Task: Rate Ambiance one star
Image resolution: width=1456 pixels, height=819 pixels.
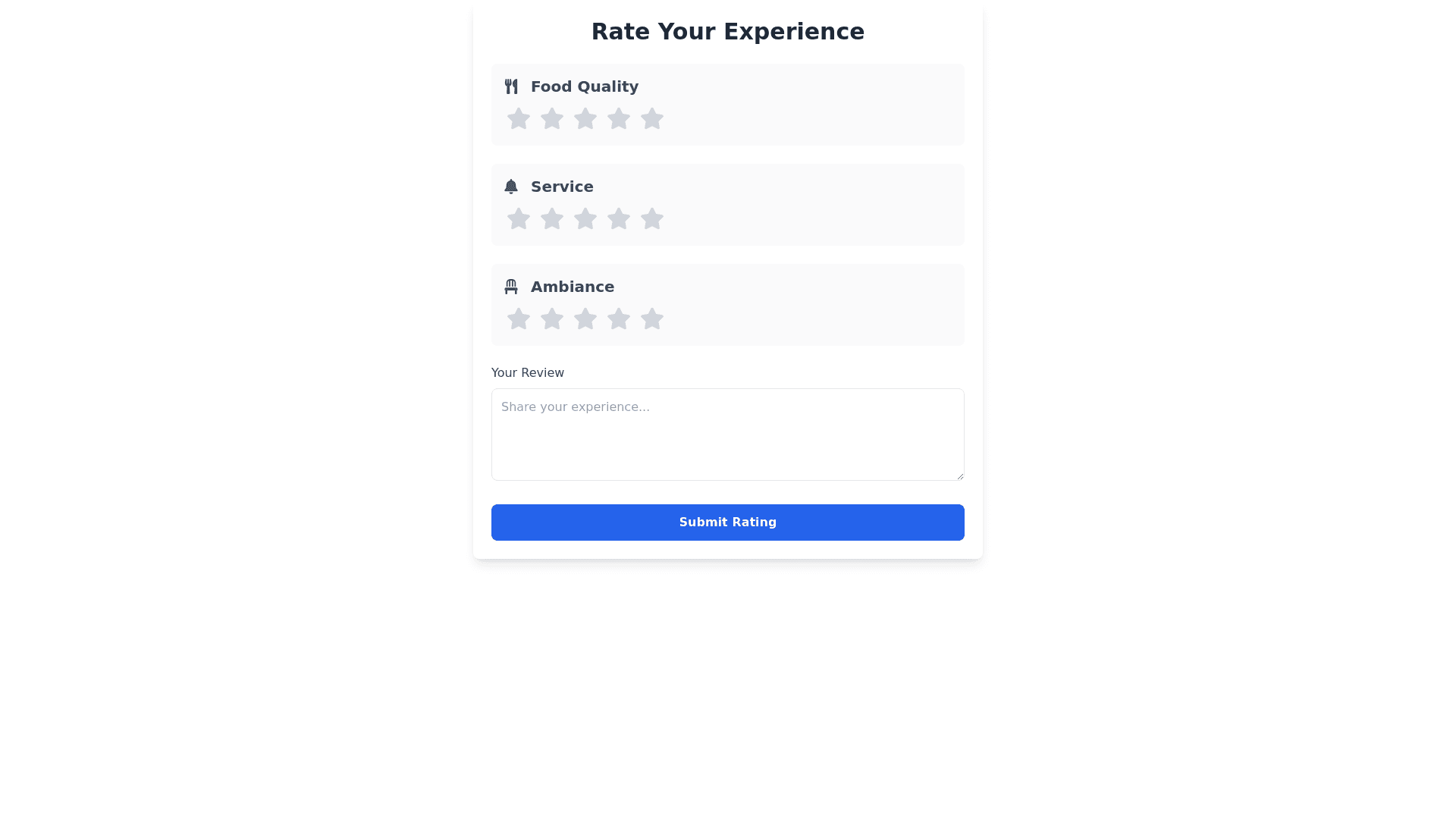Action: point(519,319)
